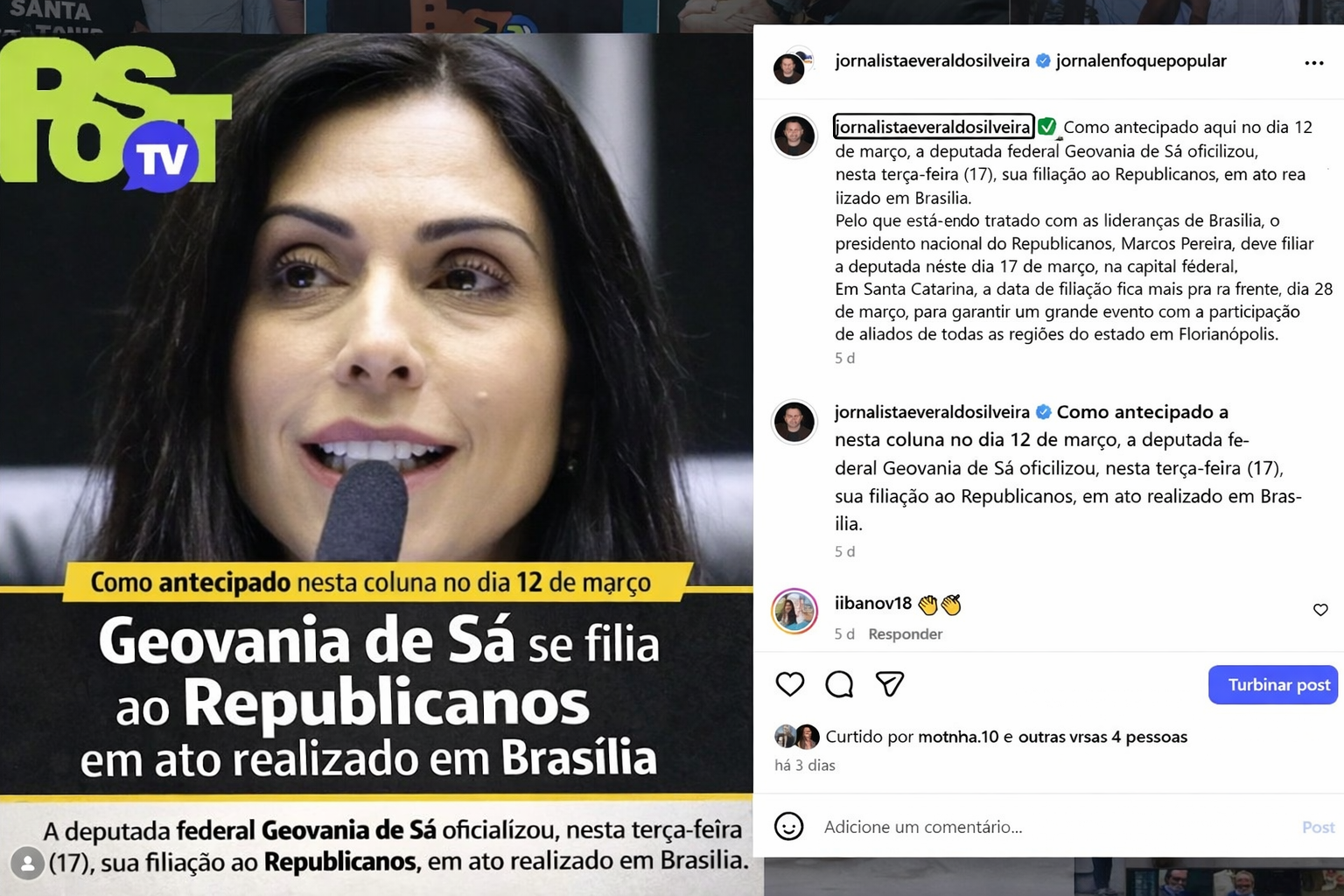
Task: Open comments via speech bubble icon
Action: 839,684
